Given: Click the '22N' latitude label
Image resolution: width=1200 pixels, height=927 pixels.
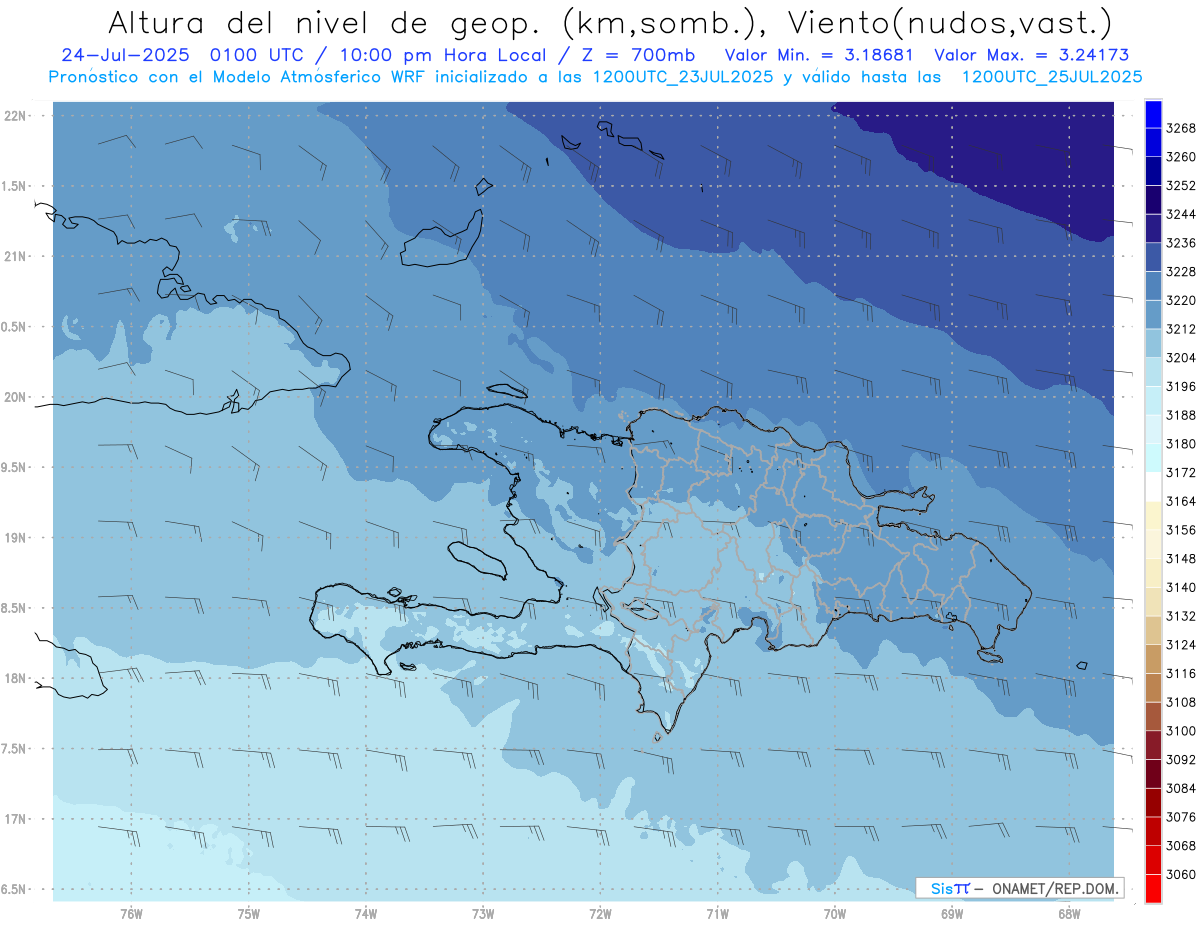Looking at the screenshot, I should tap(17, 115).
